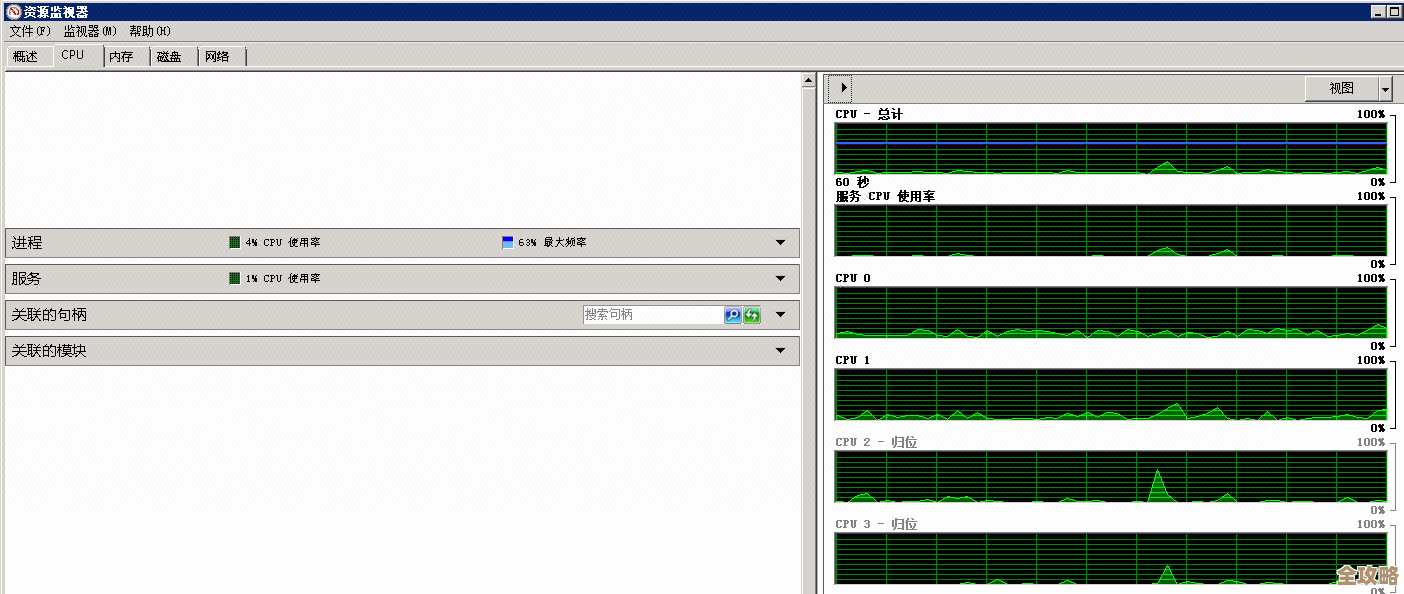Click the blue 最大频率 indicator icon
Screen dimensions: 1404x594
click(507, 243)
